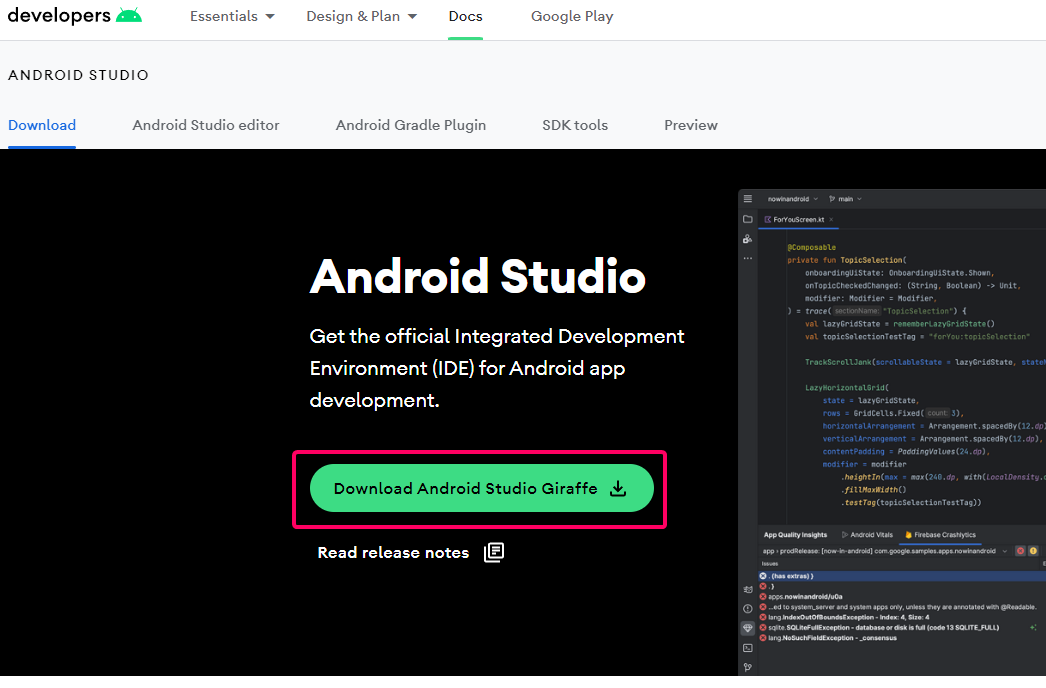
Task: Click the Issues column header
Action: 770,564
